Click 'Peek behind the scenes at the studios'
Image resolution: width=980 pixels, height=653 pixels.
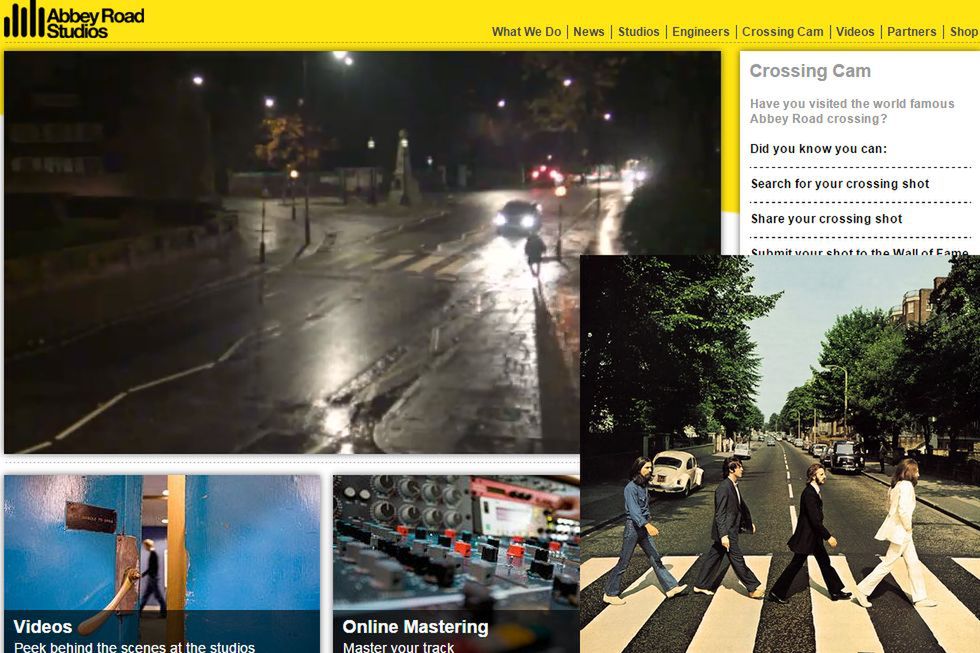tap(134, 647)
